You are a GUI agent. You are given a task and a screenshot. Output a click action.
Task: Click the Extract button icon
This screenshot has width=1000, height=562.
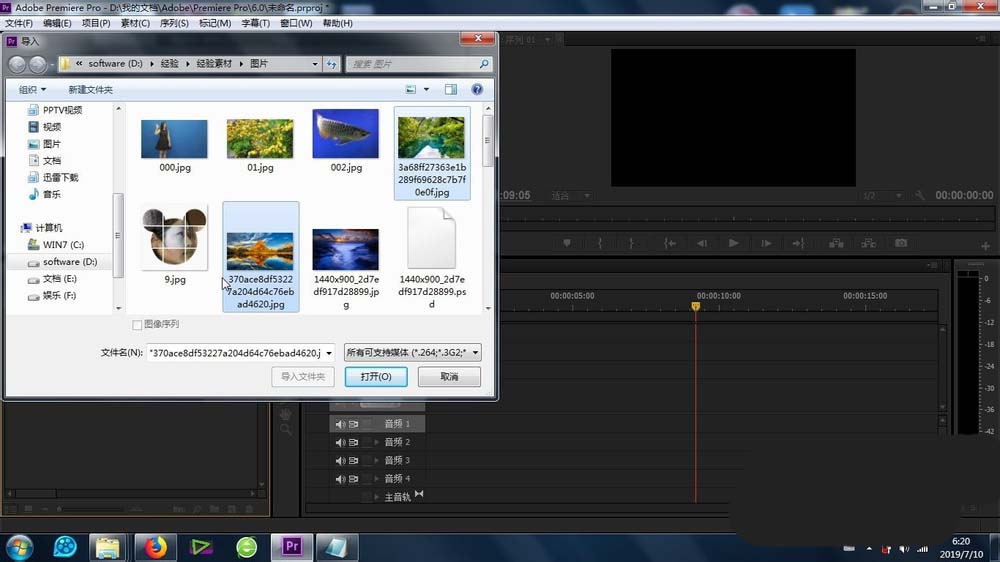tap(869, 243)
